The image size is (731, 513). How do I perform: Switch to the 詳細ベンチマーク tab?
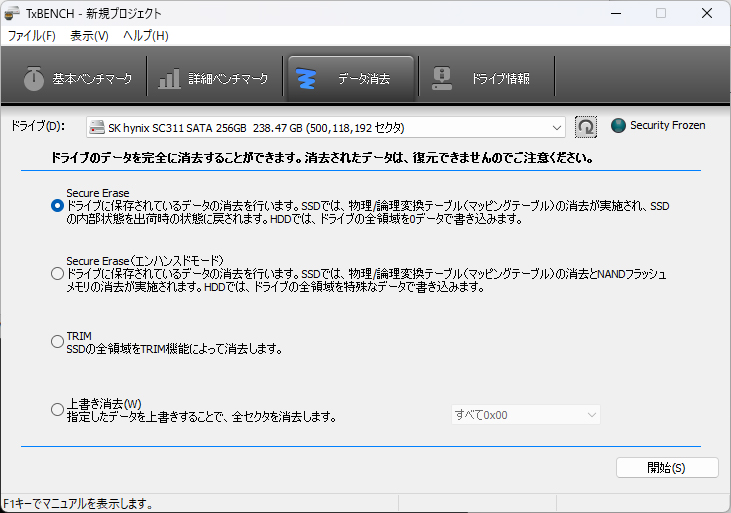214,79
